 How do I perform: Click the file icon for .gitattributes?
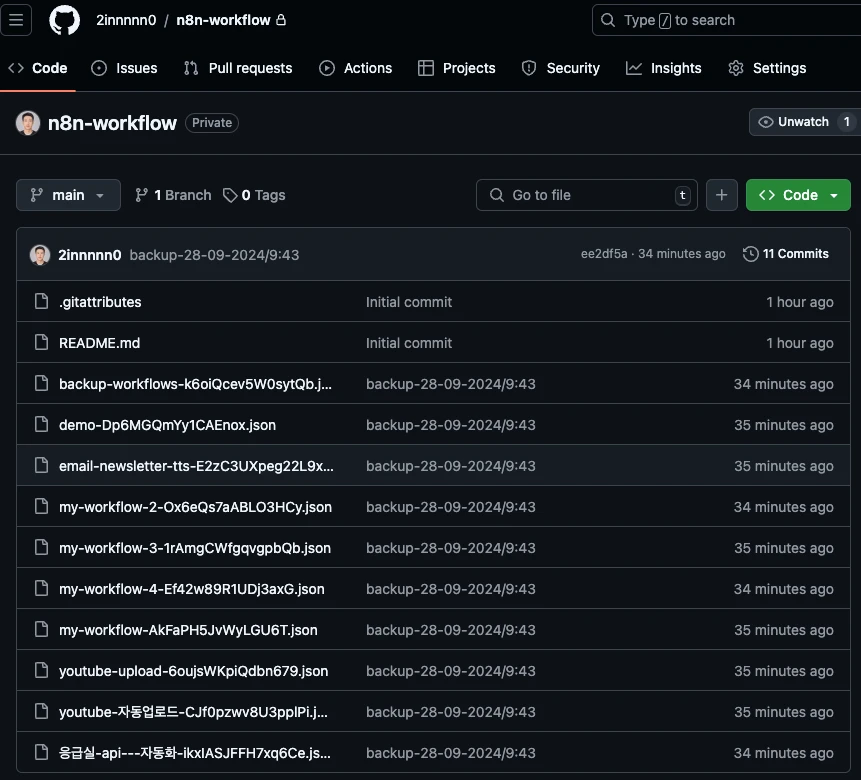coord(41,302)
